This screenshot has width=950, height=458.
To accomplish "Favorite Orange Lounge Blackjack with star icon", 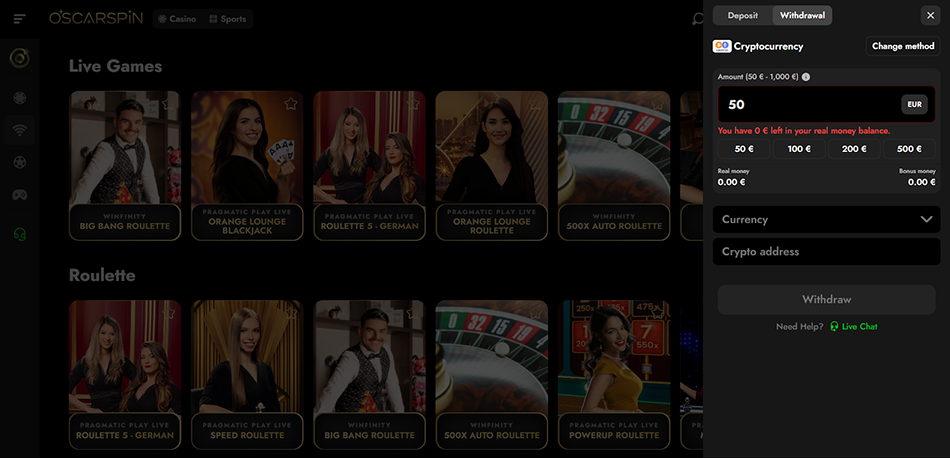I will [x=291, y=104].
